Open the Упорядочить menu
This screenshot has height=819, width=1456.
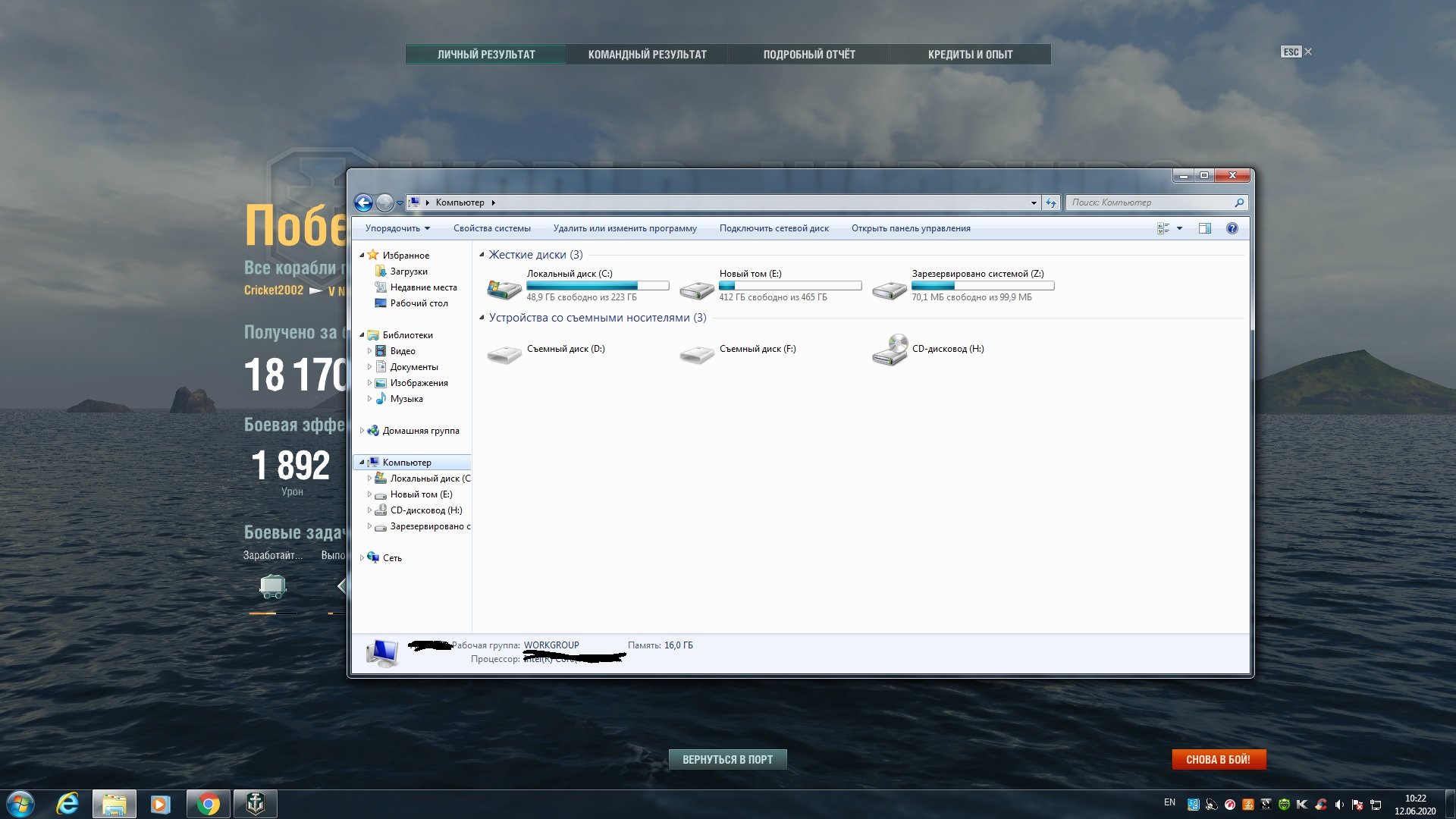pos(397,228)
